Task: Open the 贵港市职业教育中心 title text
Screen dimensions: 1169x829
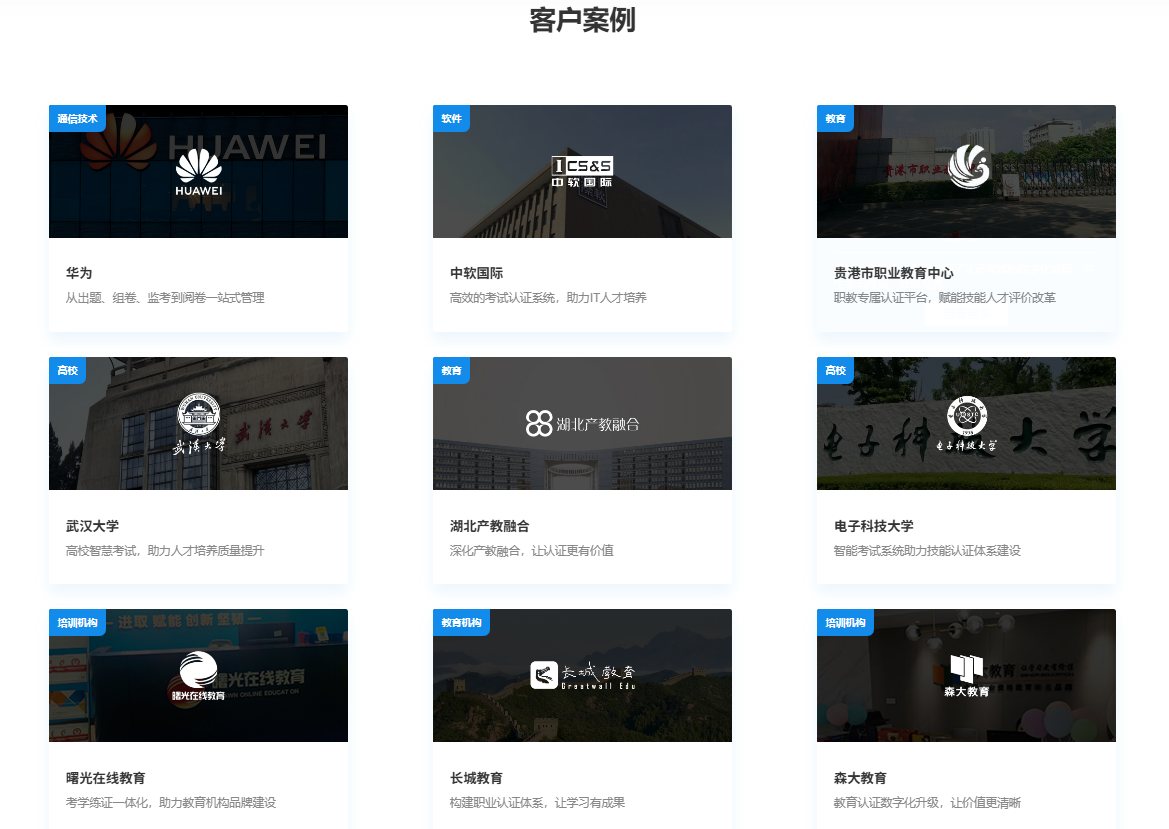Action: (893, 273)
